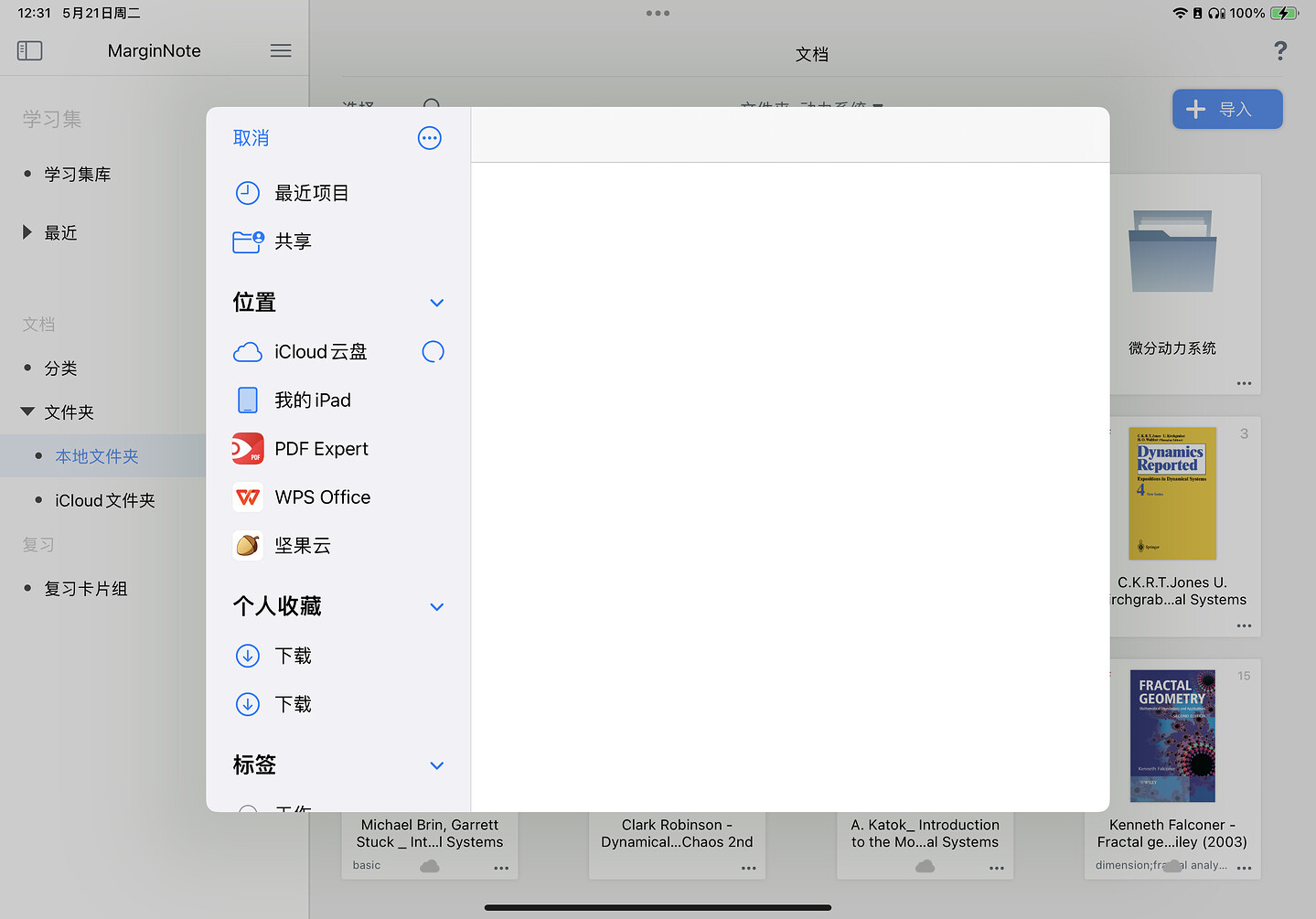Collapse the 文件夹 tree in sidebar
This screenshot has width=1316, height=919.
[27, 411]
